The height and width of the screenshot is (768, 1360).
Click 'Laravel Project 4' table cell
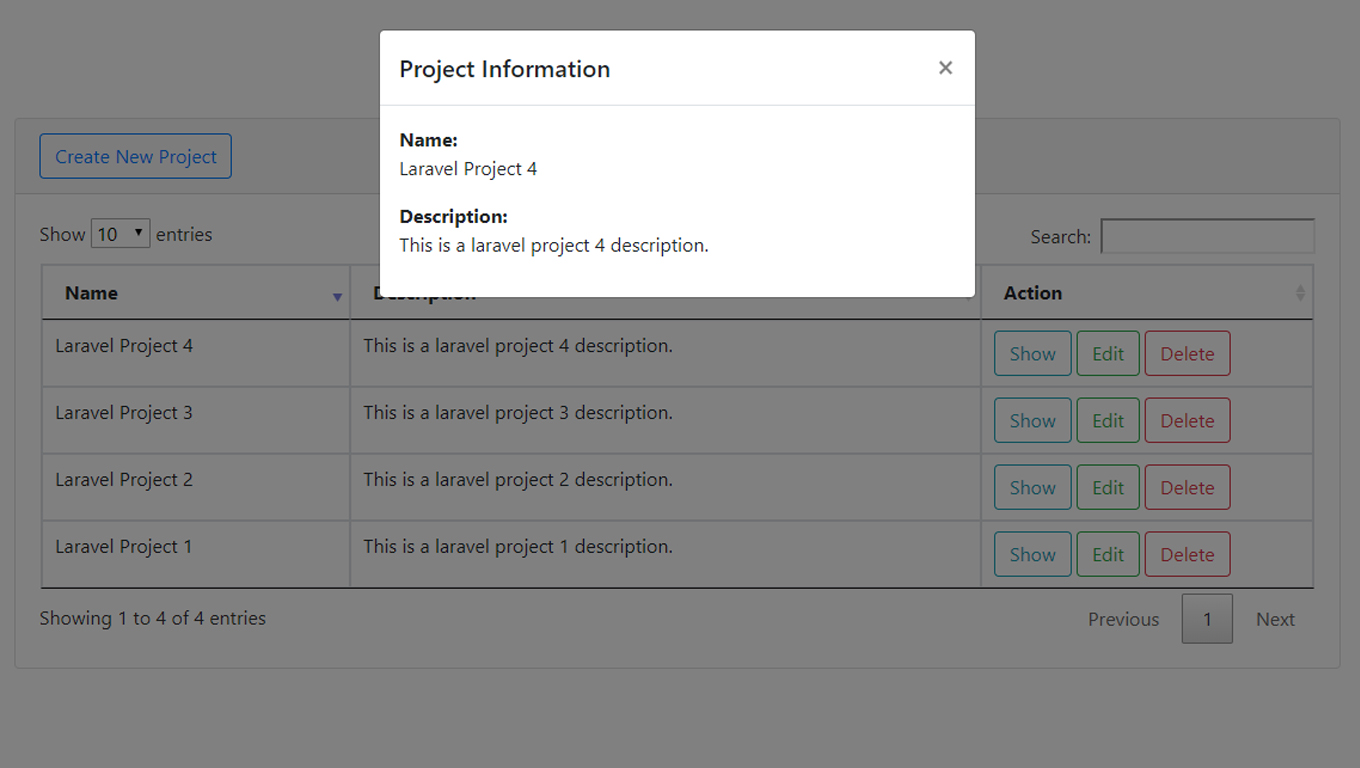(196, 354)
